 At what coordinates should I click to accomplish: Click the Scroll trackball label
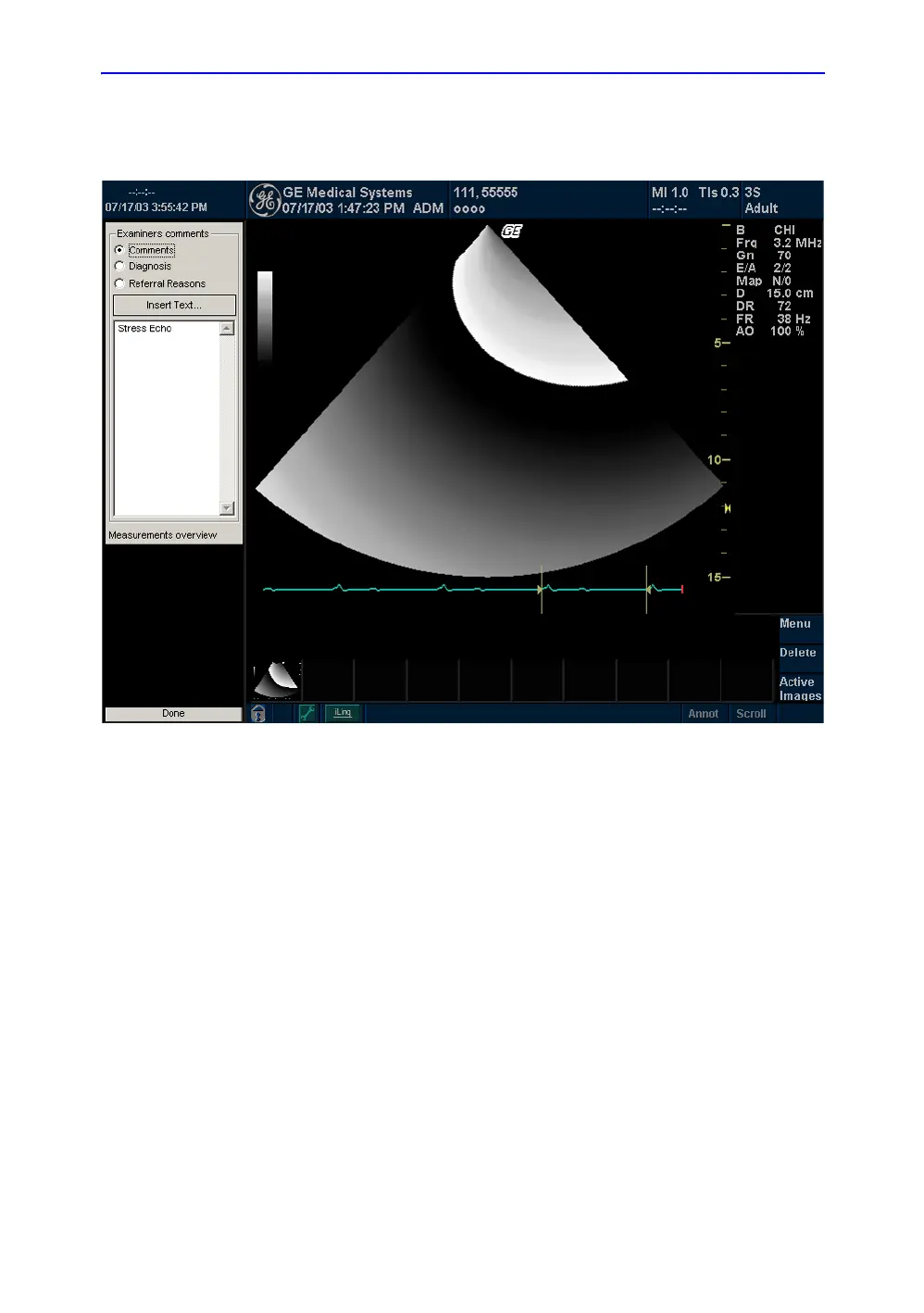point(751,714)
